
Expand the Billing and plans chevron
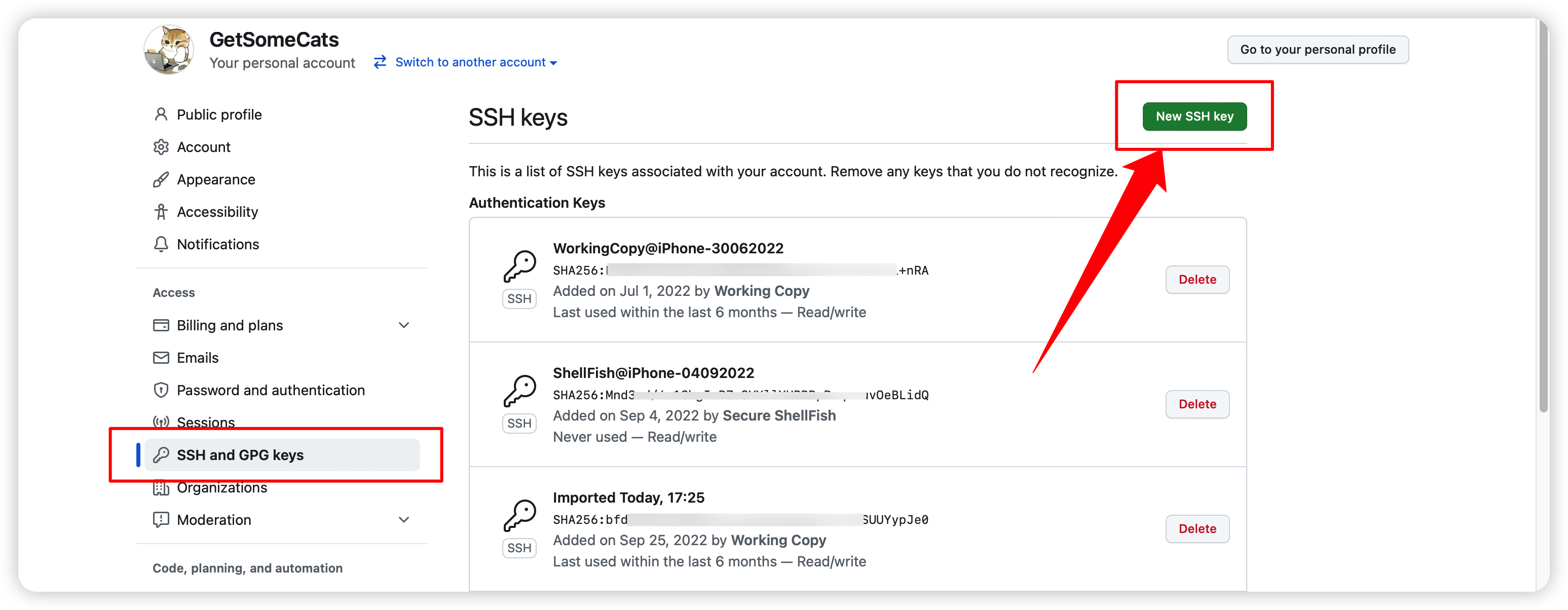click(x=403, y=325)
